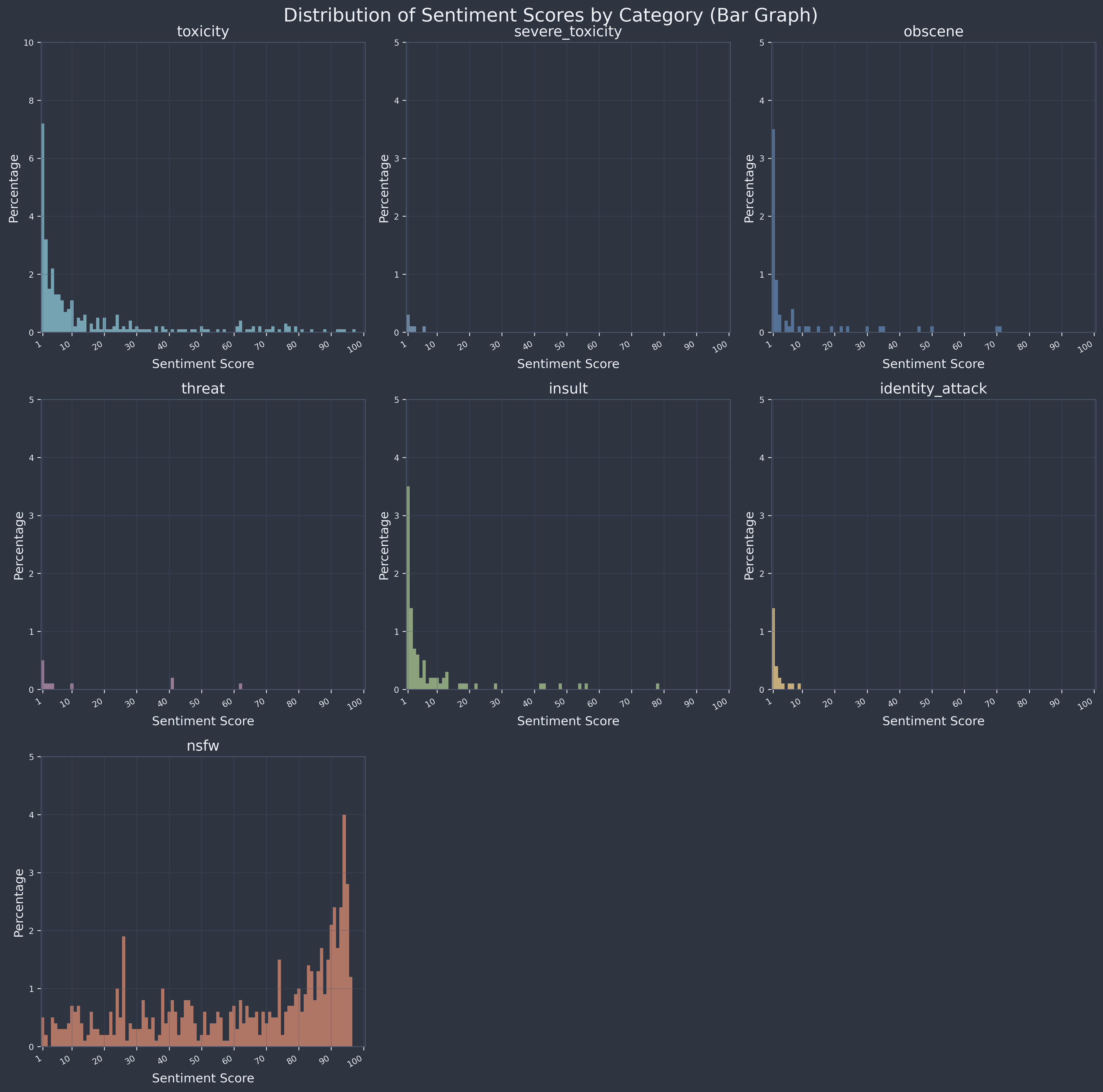This screenshot has height=1092, width=1103.
Task: Click the threat chart bar near score 40
Action: coord(172,684)
